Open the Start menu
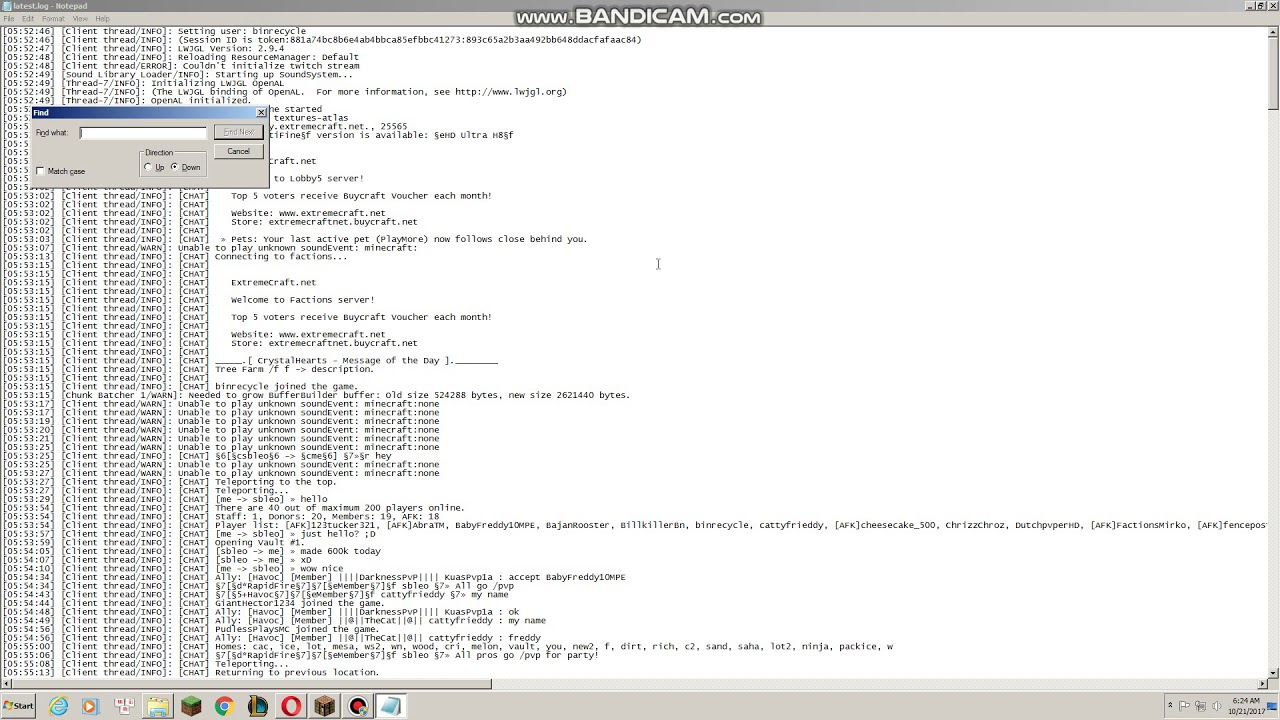The image size is (1280, 720). click(18, 706)
